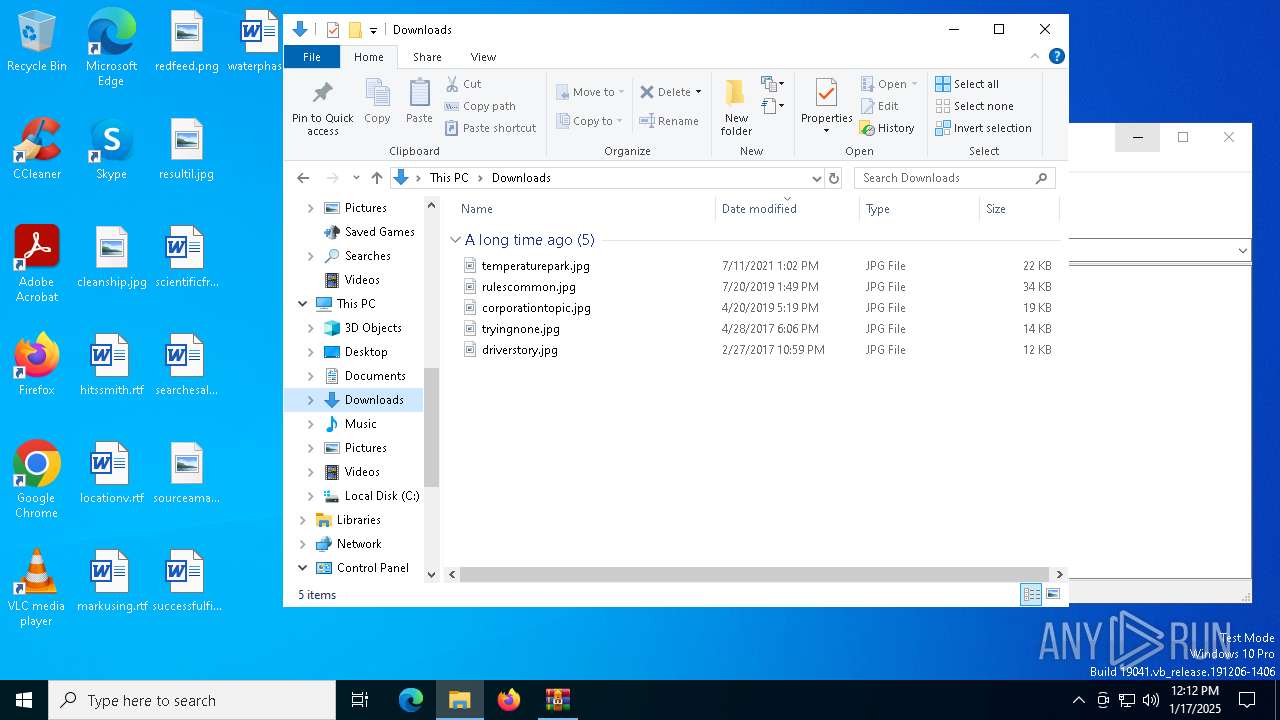
Task: Open Local Disk (C:) in navigation pane
Action: pyautogui.click(x=381, y=496)
